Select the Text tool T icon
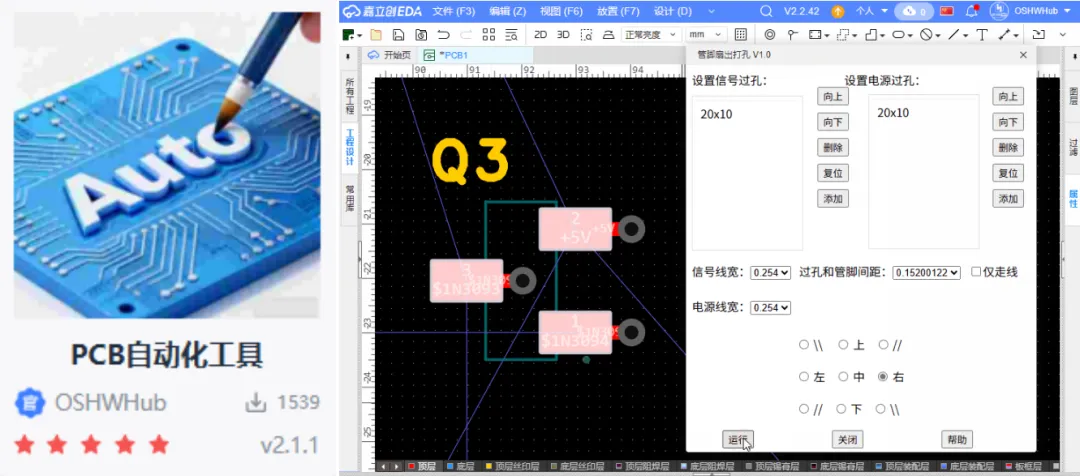This screenshot has width=1080, height=476. [982, 34]
